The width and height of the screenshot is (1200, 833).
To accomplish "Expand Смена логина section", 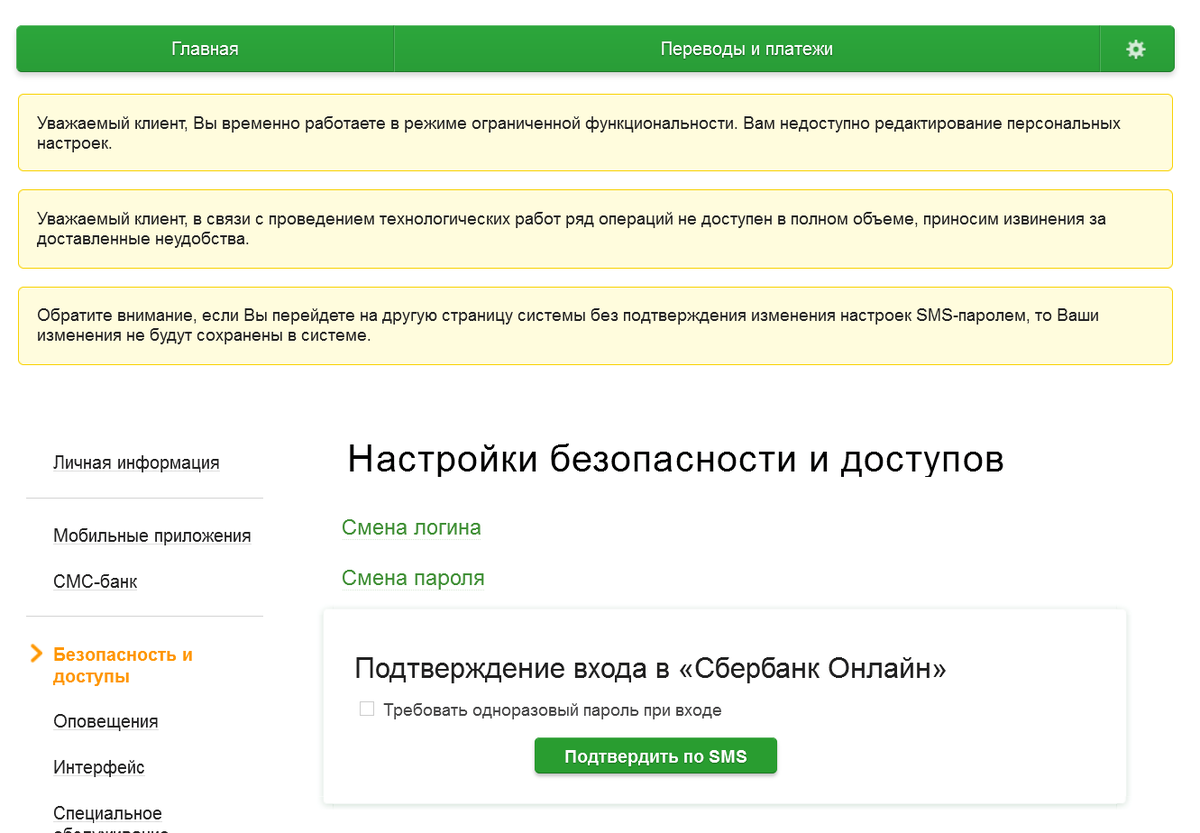I will (x=411, y=527).
